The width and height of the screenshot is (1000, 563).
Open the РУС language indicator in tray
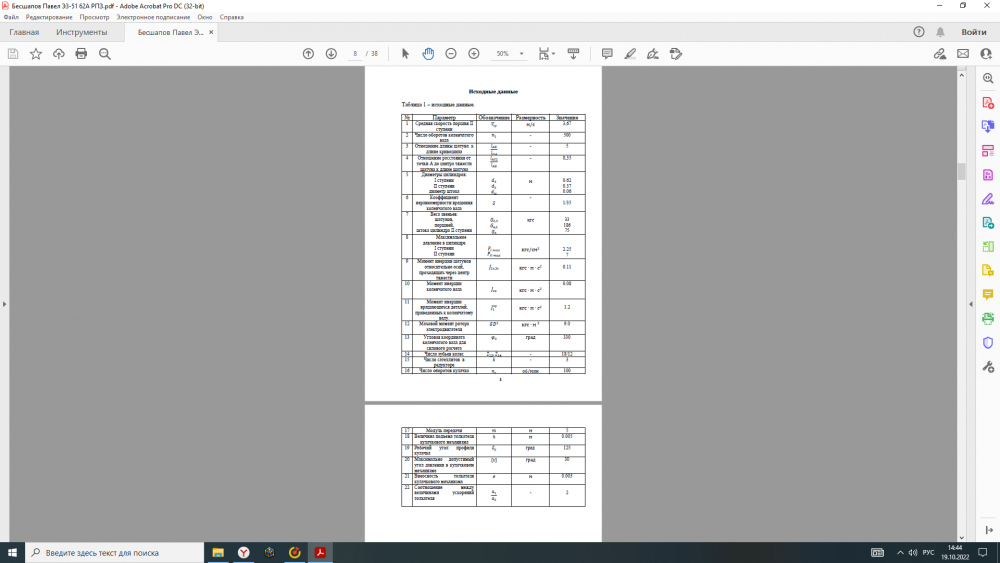coord(928,552)
